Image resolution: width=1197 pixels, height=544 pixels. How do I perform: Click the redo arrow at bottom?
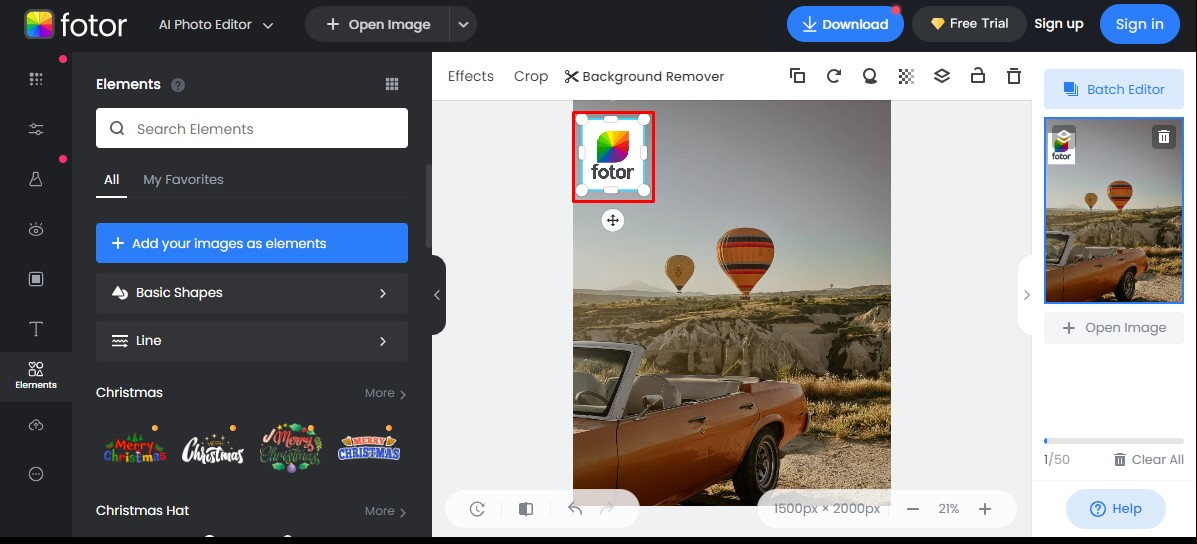[x=608, y=509]
